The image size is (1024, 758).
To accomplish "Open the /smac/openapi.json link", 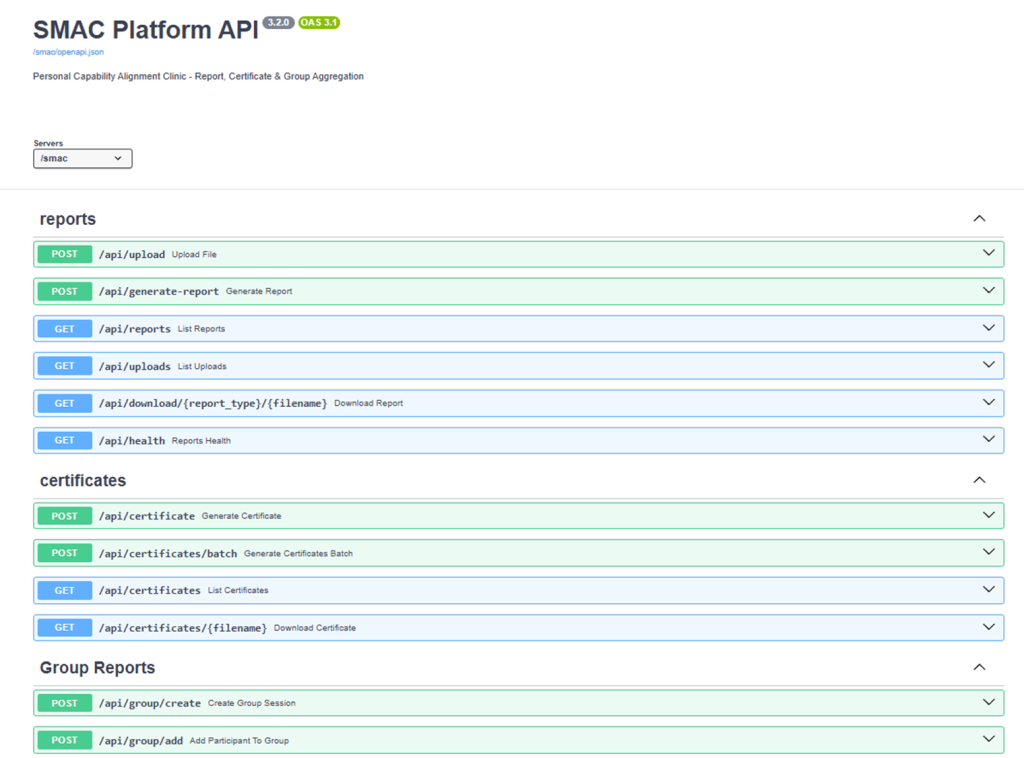I will [x=68, y=51].
